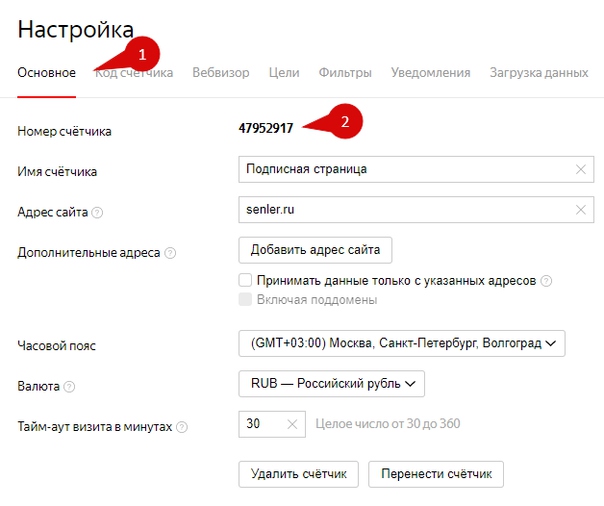Open the Цели tab
This screenshot has width=604, height=506.
pos(285,72)
